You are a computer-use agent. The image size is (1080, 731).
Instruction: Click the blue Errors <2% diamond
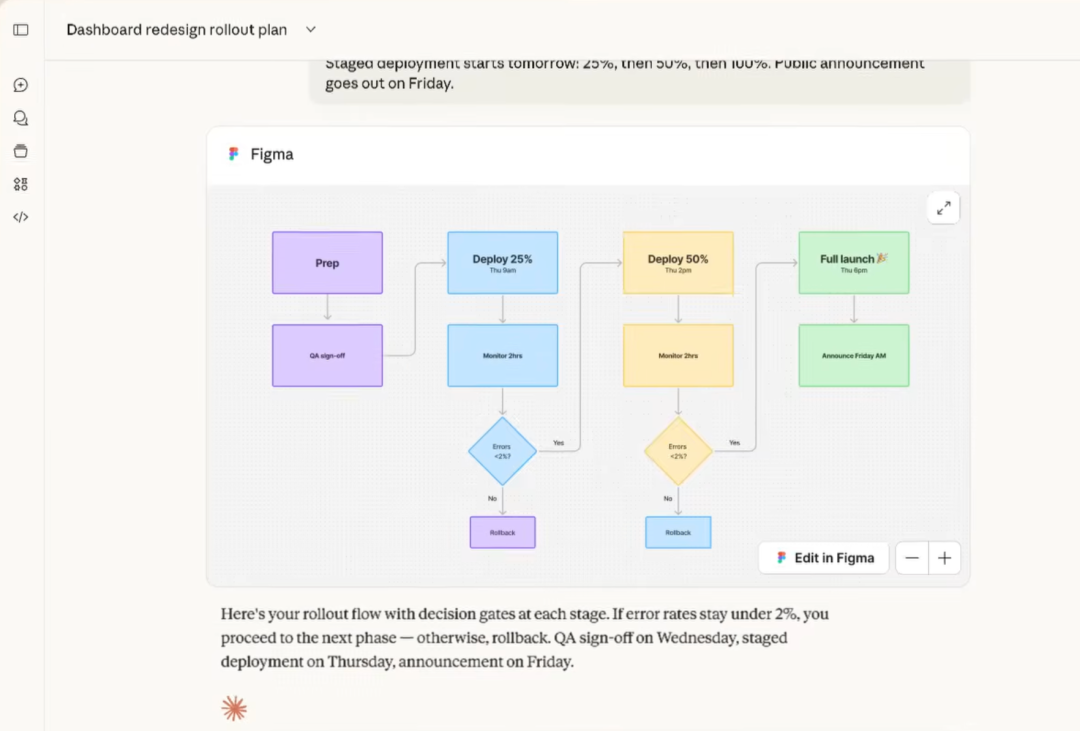pyautogui.click(x=502, y=451)
